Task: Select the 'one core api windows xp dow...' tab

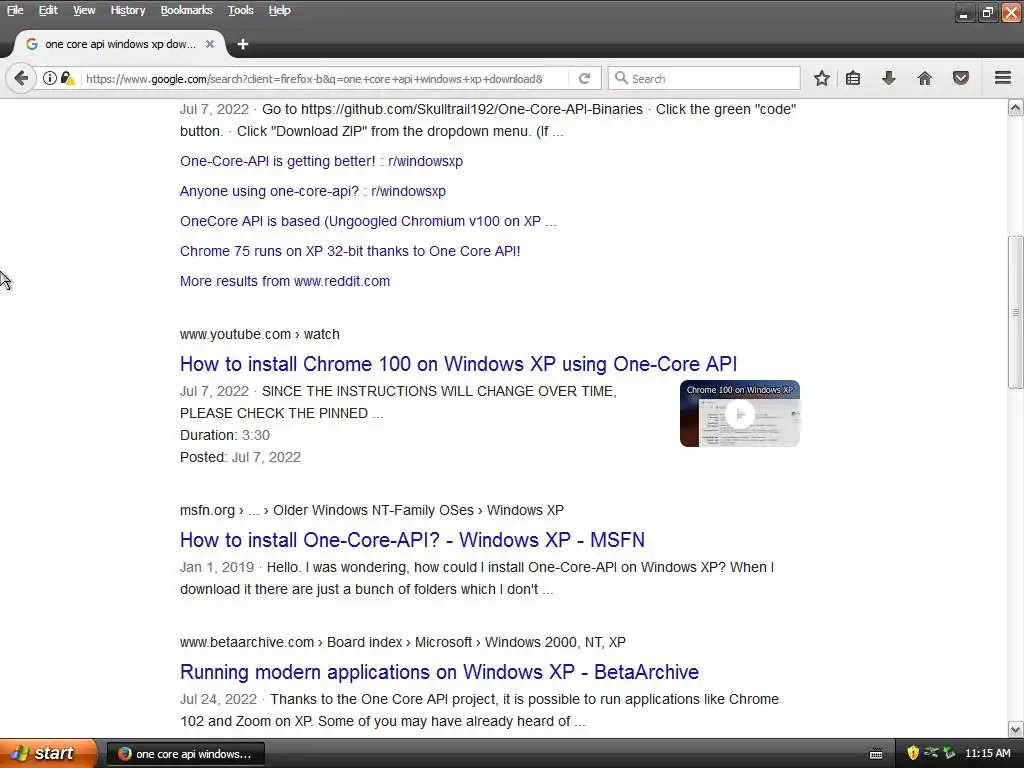Action: (120, 44)
